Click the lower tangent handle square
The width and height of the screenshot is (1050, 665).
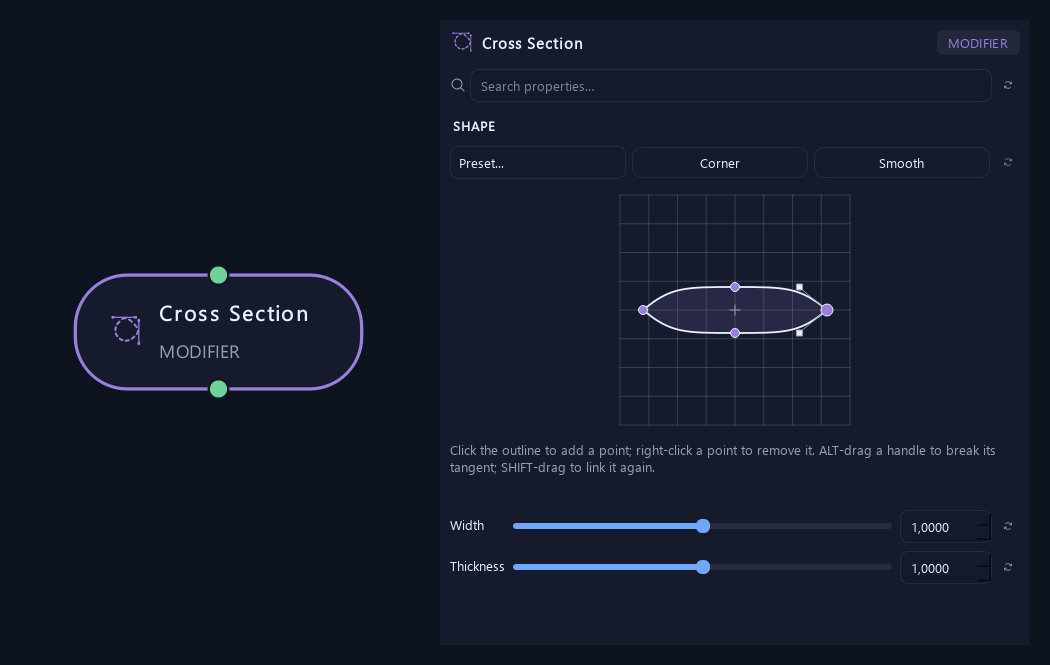tap(799, 333)
